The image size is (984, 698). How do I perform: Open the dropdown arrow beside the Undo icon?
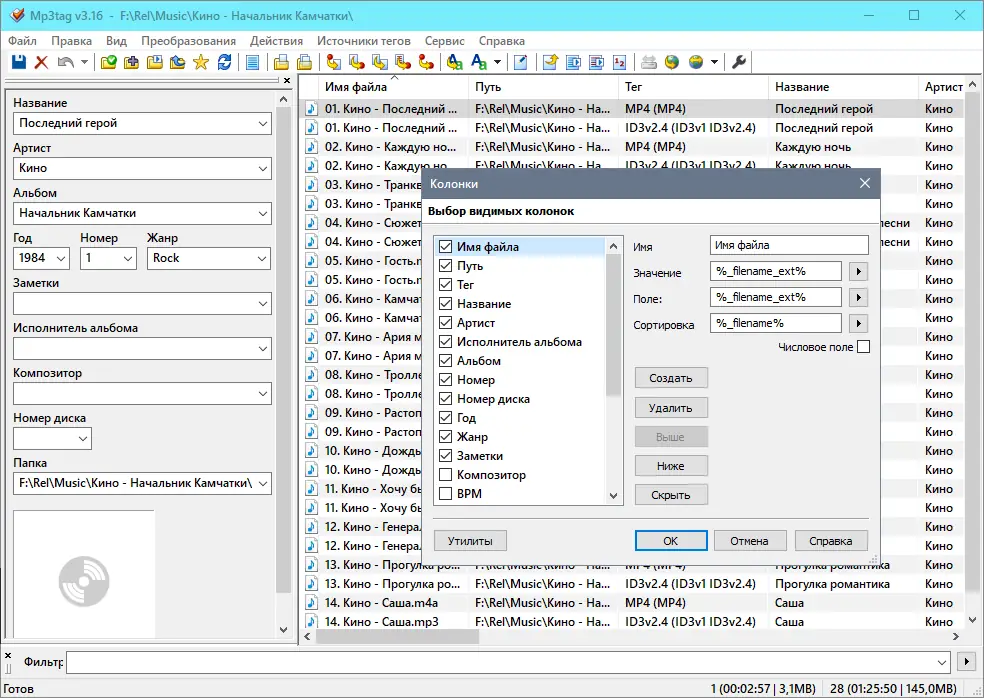[83, 62]
